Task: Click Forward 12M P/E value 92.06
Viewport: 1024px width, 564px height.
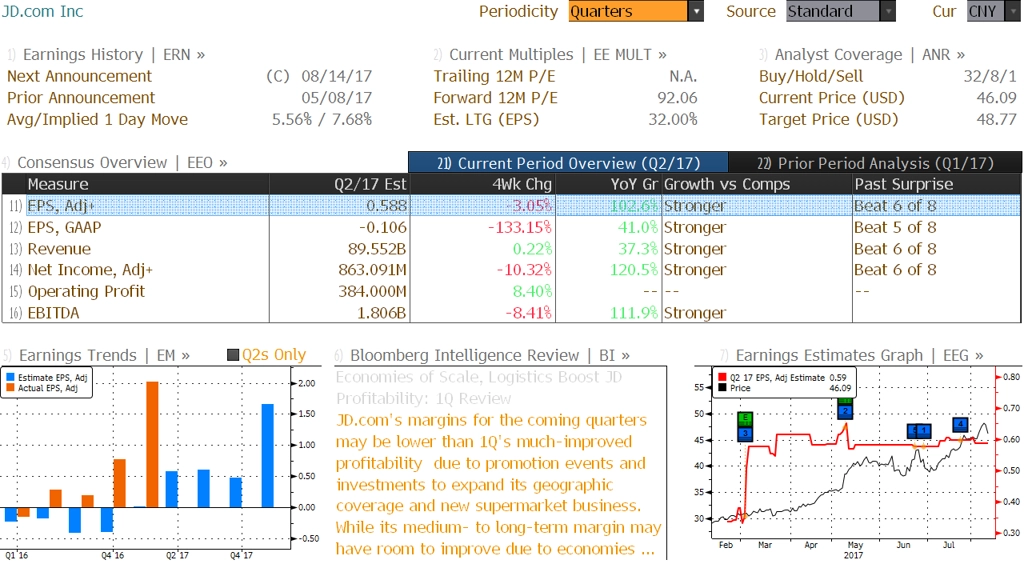Action: coord(677,98)
